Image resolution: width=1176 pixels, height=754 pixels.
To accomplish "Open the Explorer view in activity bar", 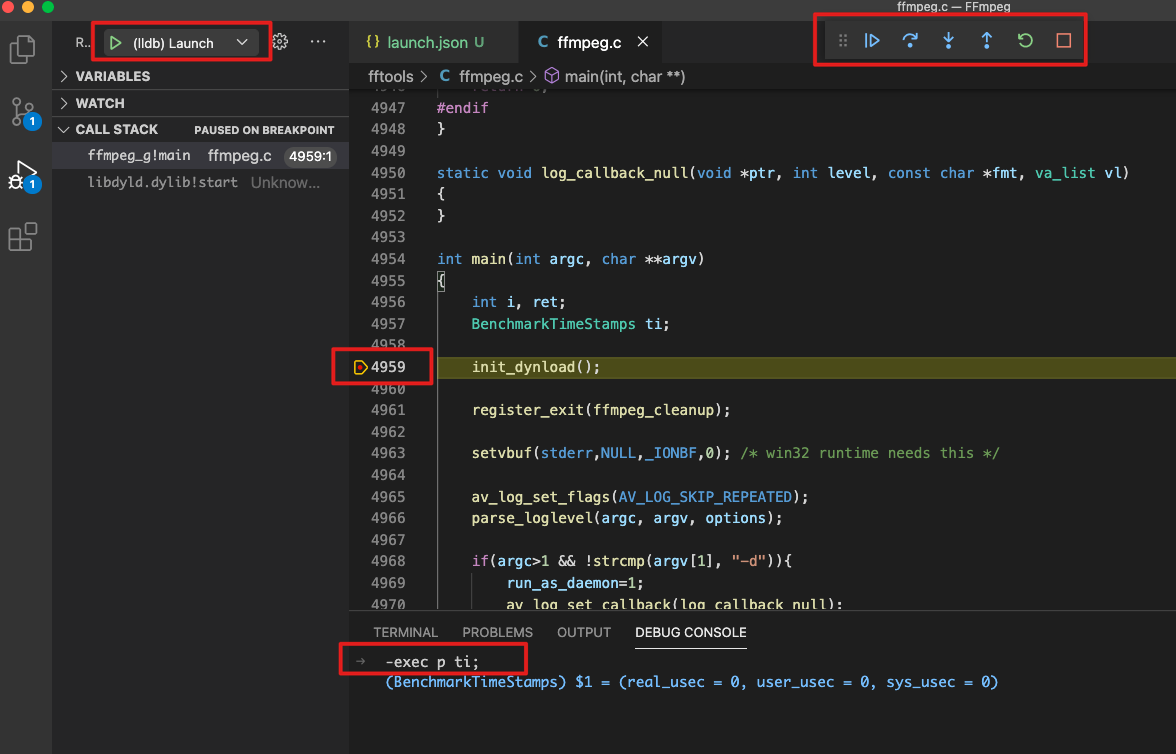I will pos(22,50).
